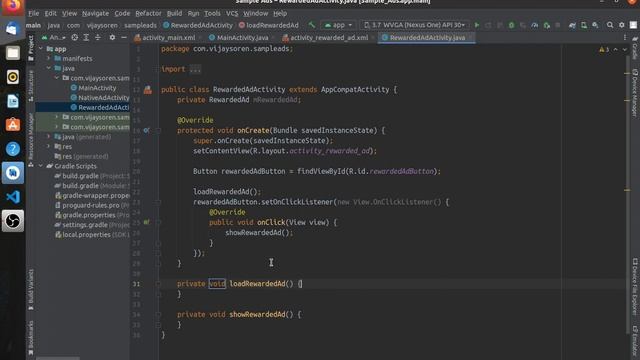
Task: Click Expand All in Project panel toolbar
Action: pos(86,38)
